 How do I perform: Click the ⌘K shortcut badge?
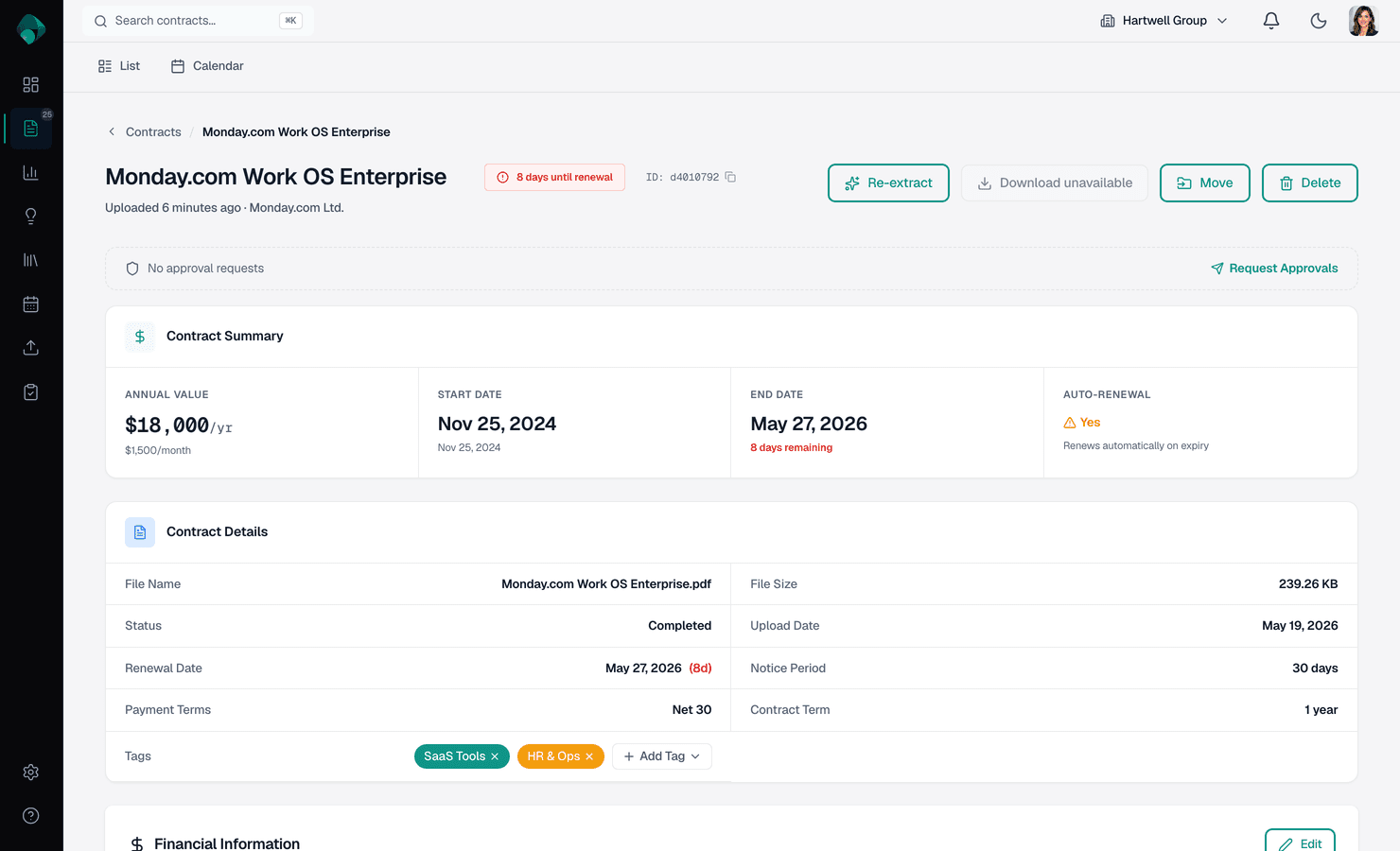290,21
